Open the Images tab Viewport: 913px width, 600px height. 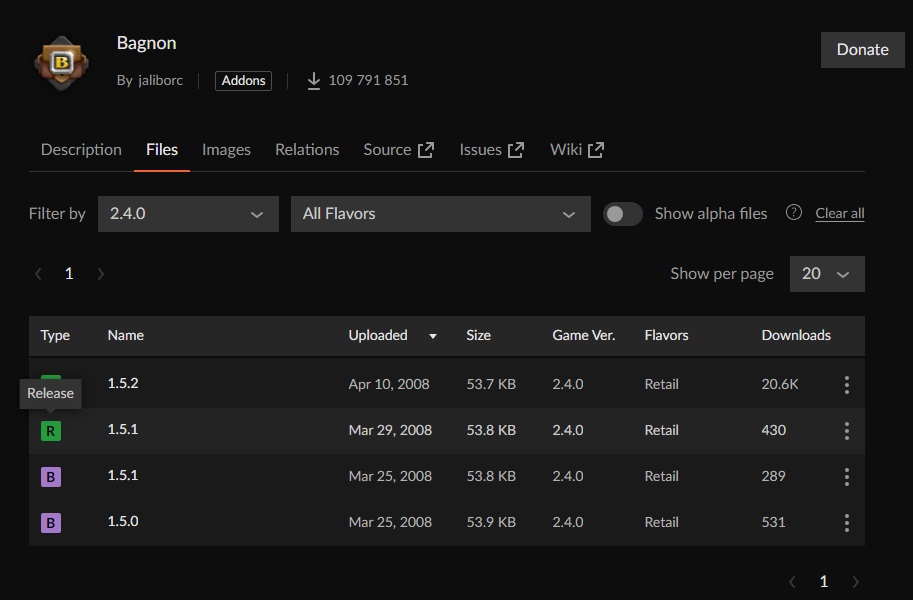[226, 150]
